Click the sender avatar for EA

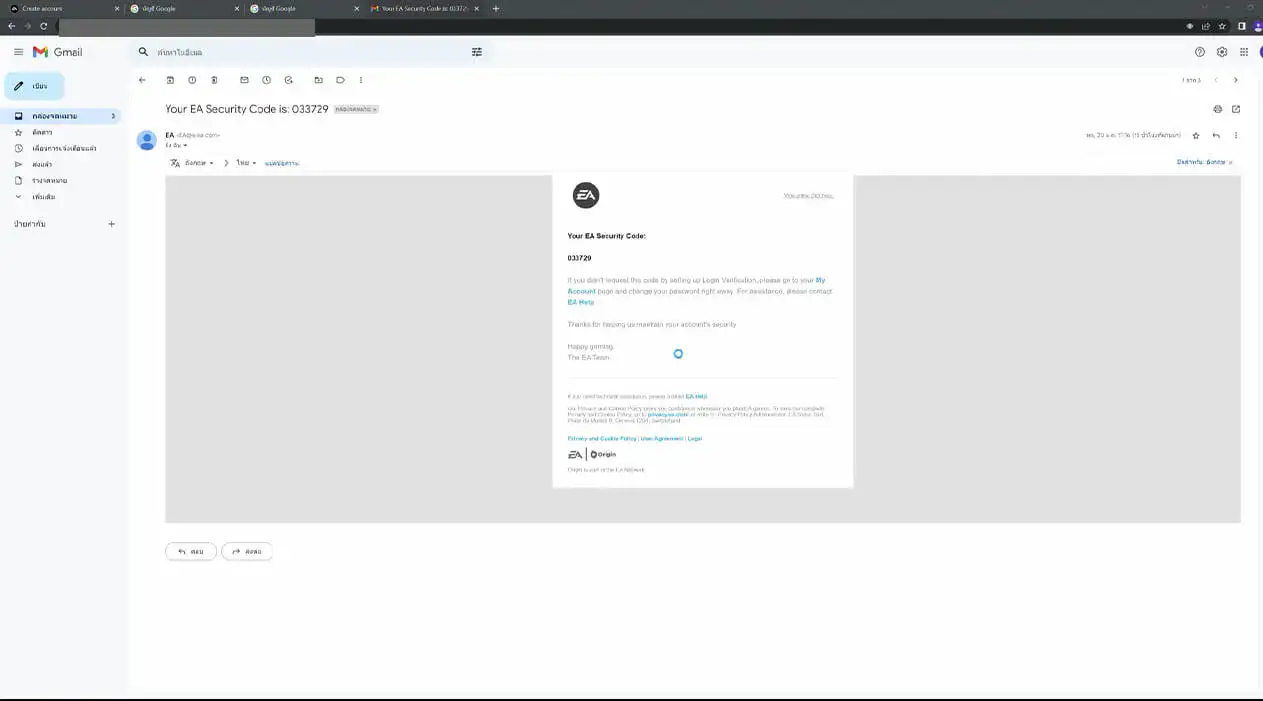click(x=146, y=140)
